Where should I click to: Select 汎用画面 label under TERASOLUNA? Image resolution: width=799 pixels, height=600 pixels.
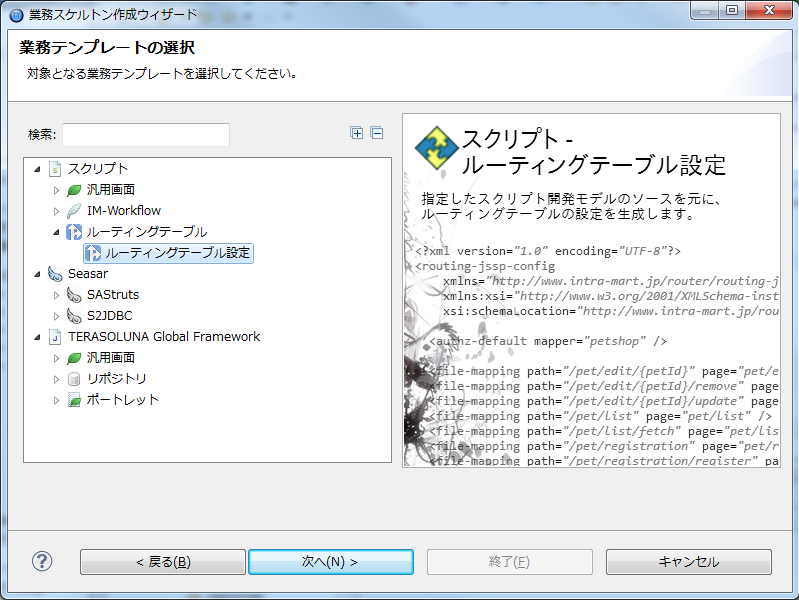pyautogui.click(x=111, y=357)
